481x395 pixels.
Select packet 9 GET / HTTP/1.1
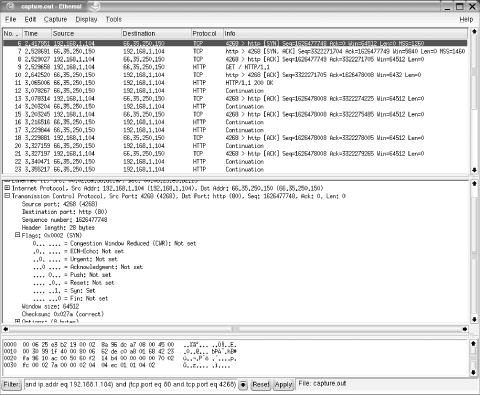click(235, 67)
